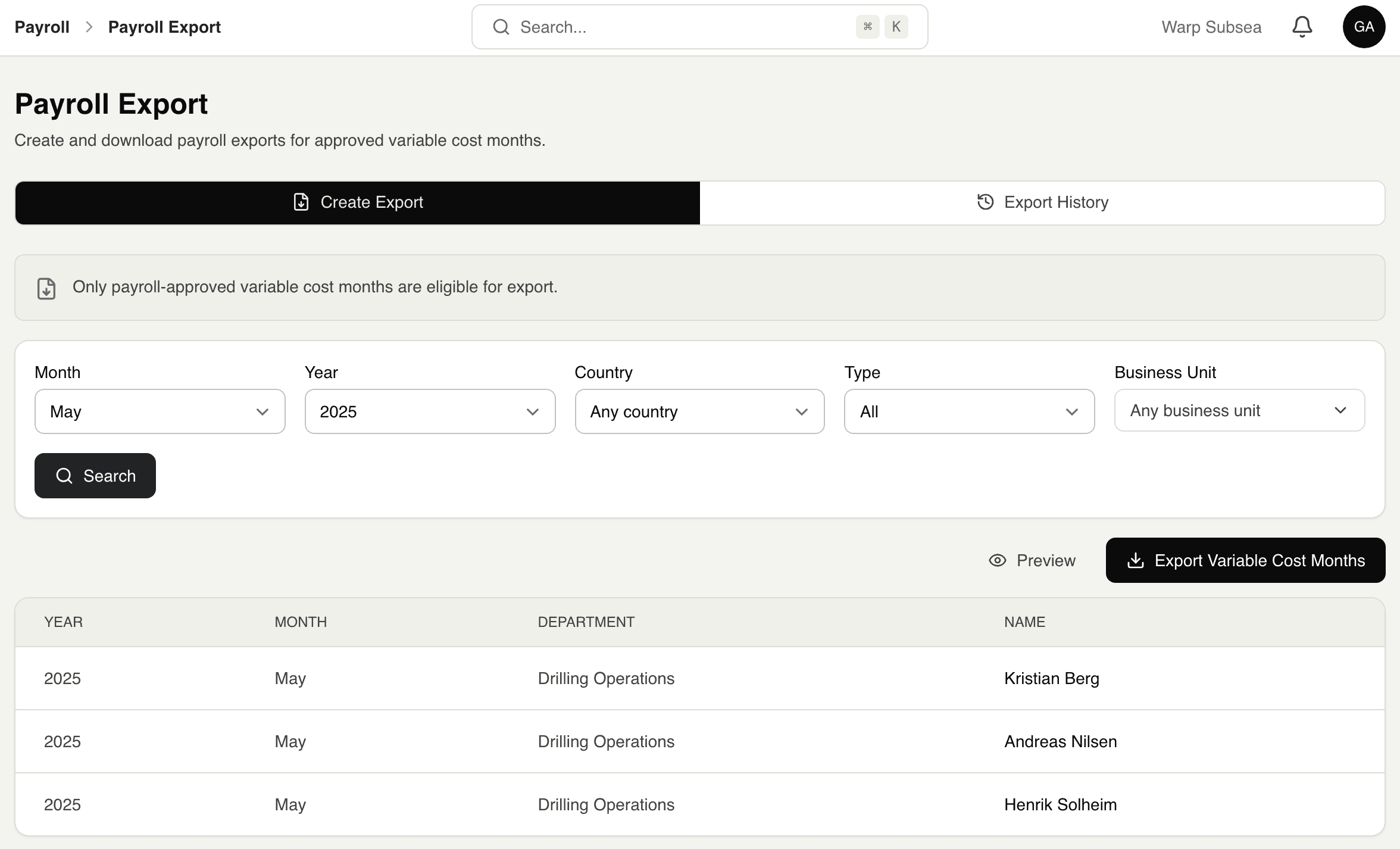Click the DEPARTMENT column header
This screenshot has height=849, width=1400.
point(586,622)
